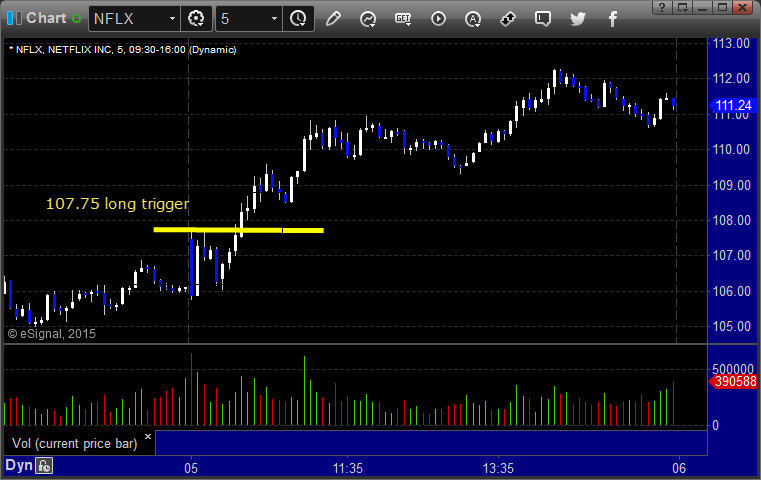Click the pop-out window button
This screenshot has width=761, height=480.
pyautogui.click(x=682, y=7)
